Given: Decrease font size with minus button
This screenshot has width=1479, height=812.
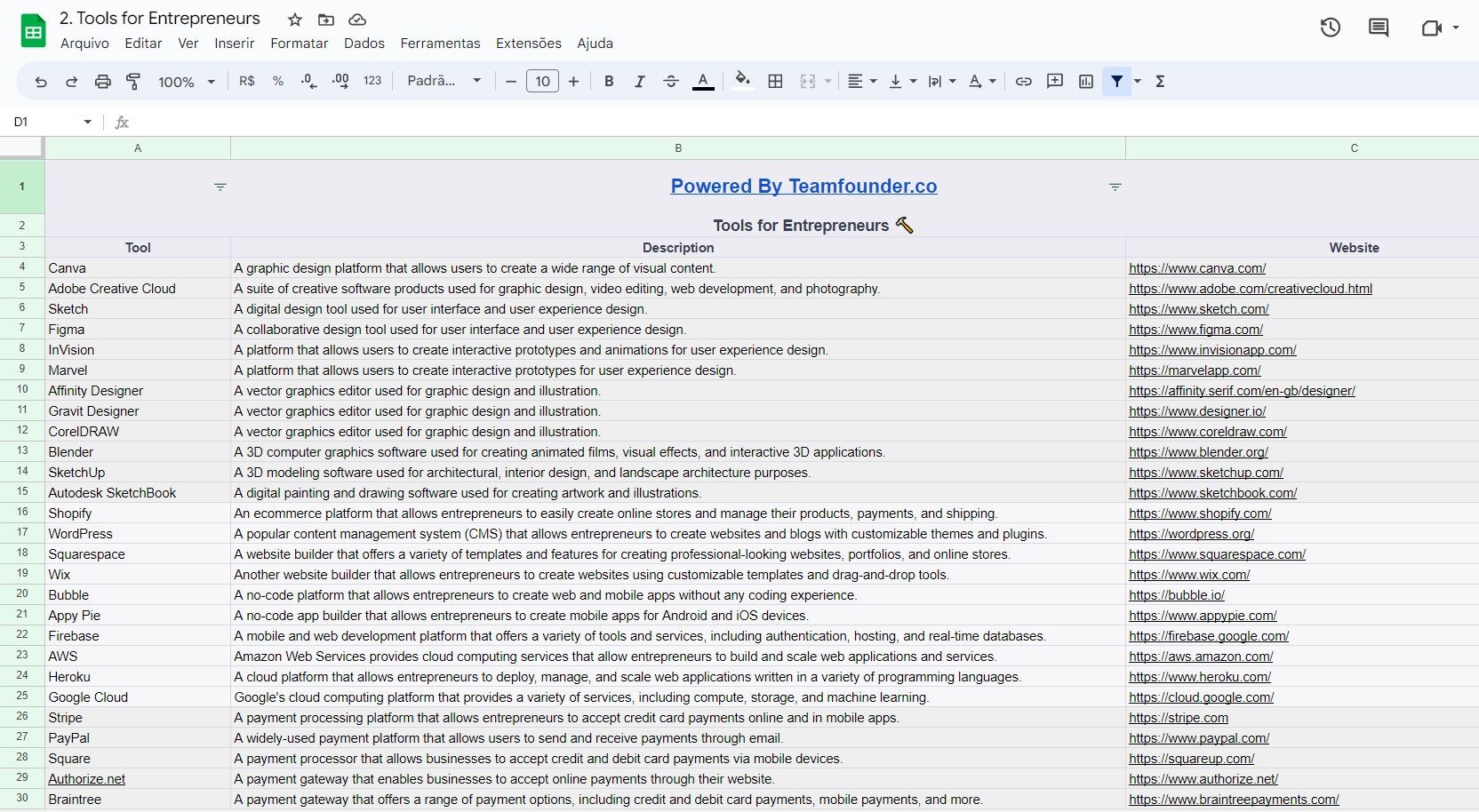Looking at the screenshot, I should tap(511, 82).
